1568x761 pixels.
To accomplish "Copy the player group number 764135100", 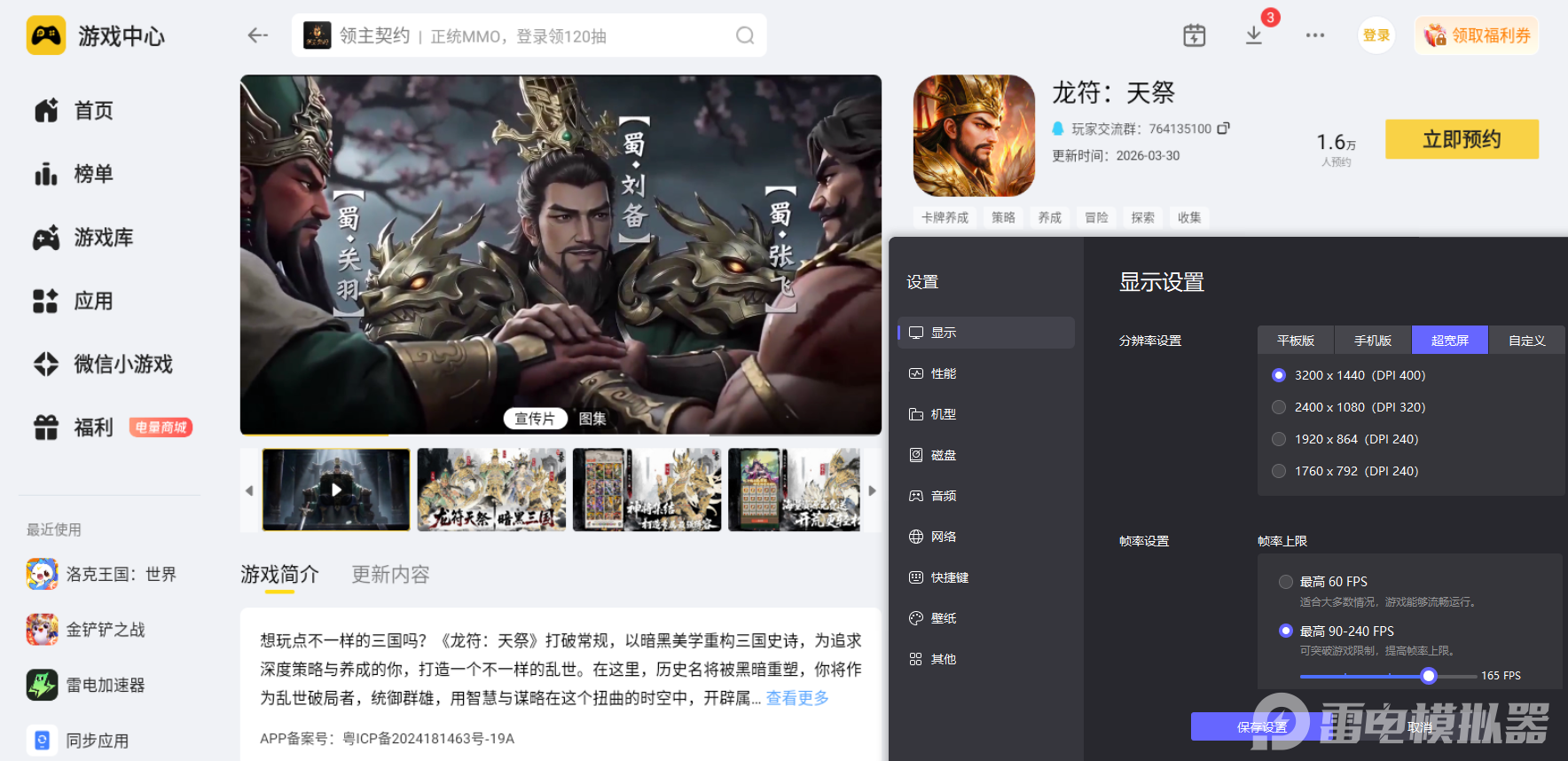I will click(x=1224, y=129).
